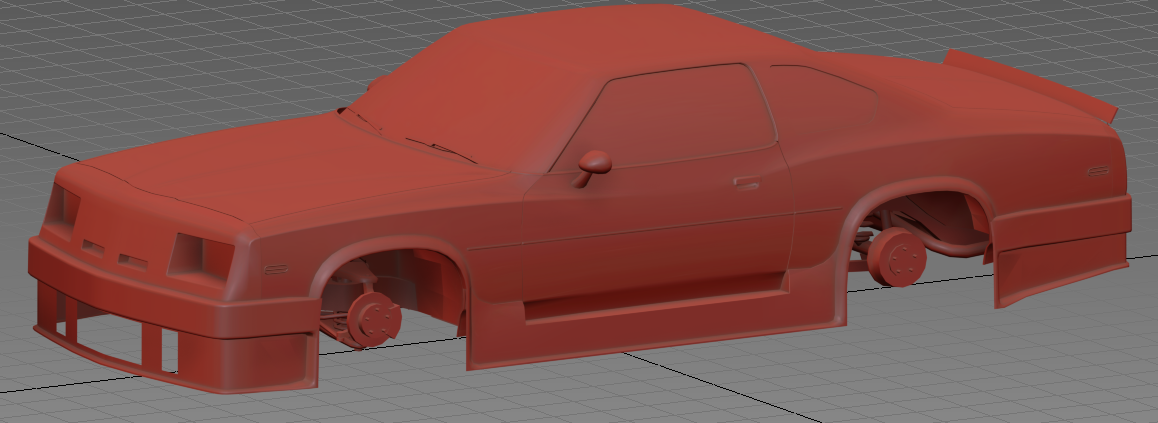Select the front brake disc in the wheel arch

(374, 319)
